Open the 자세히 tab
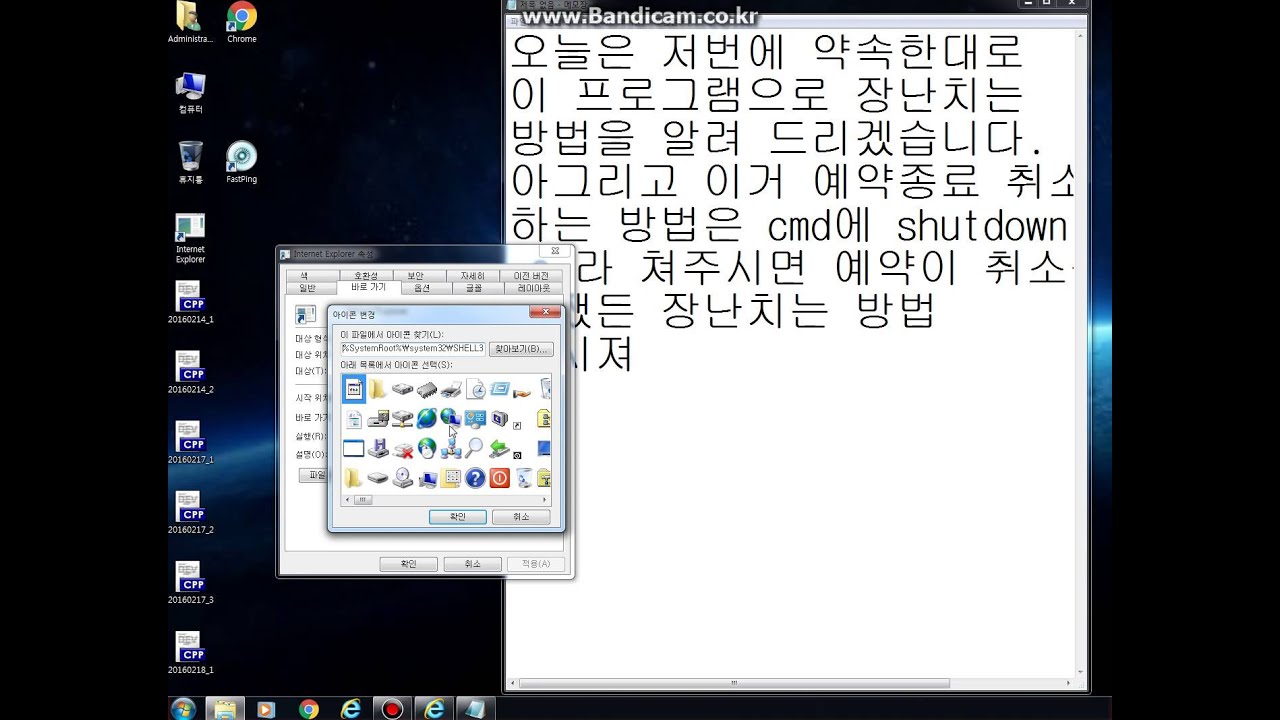 [472, 276]
